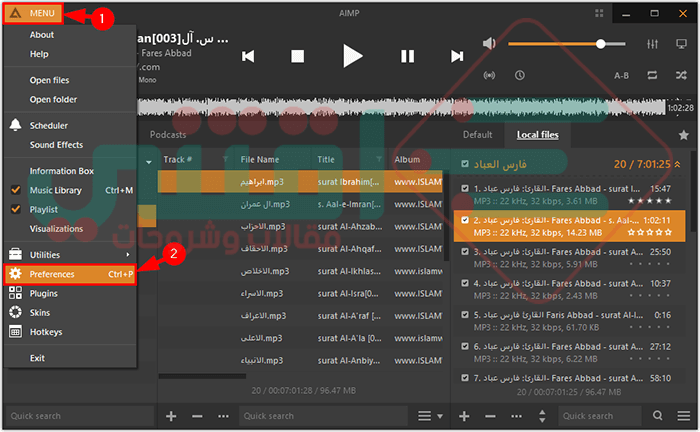
Task: Remove library item with minus icon
Action: (197, 416)
